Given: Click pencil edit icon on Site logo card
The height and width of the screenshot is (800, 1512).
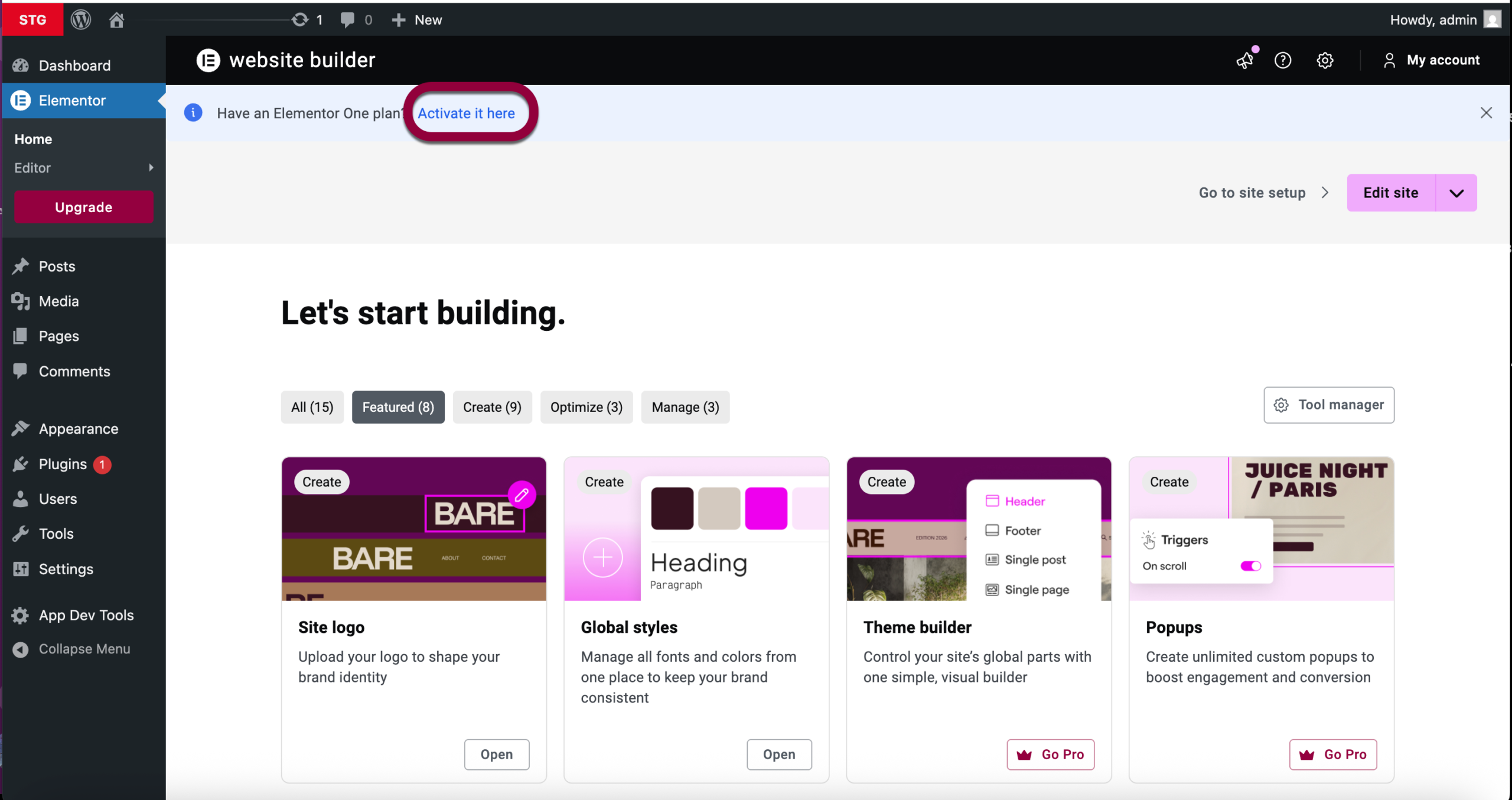Looking at the screenshot, I should (x=522, y=495).
